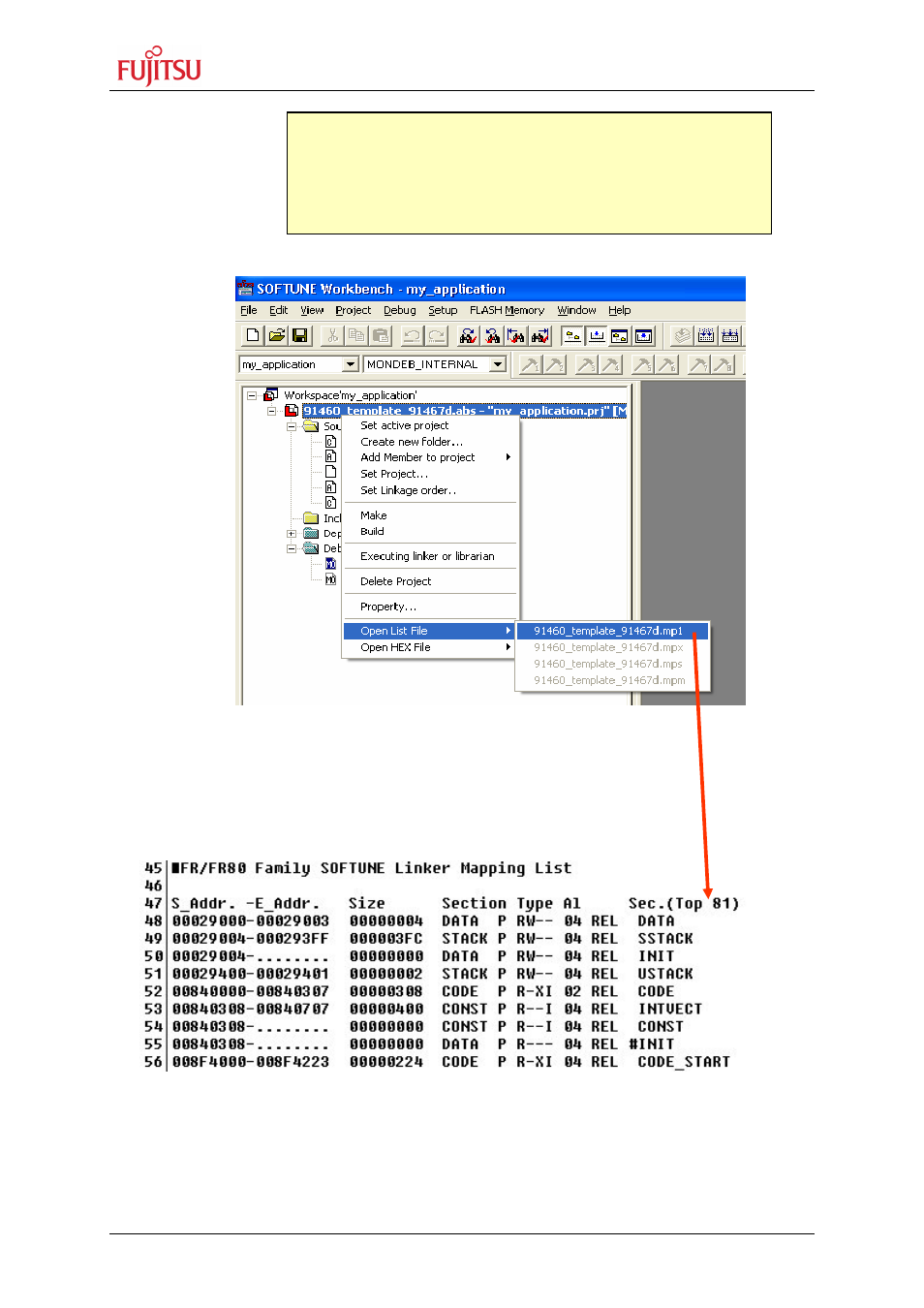
Task: Click the hammer tool icon numbered 5
Action: coord(643,365)
